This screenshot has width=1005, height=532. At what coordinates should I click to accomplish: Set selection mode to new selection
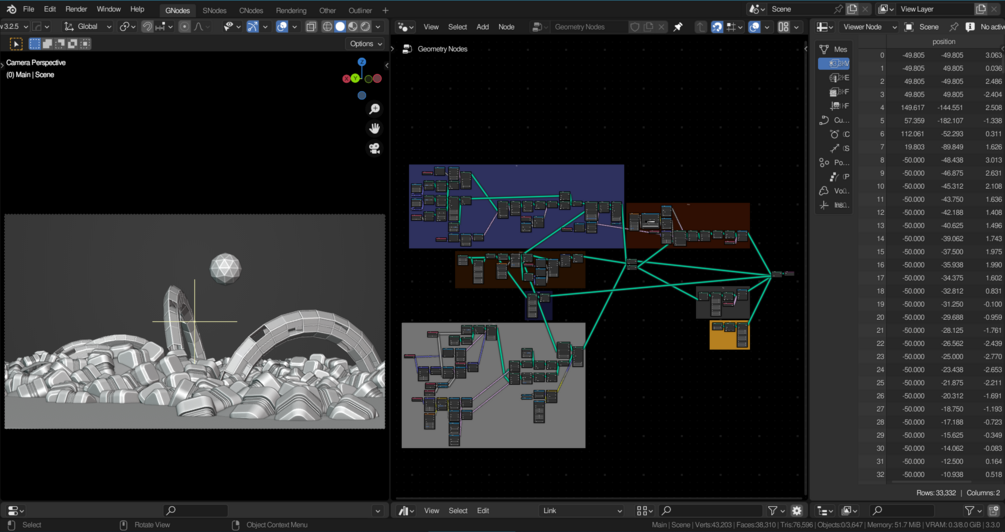[x=35, y=44]
